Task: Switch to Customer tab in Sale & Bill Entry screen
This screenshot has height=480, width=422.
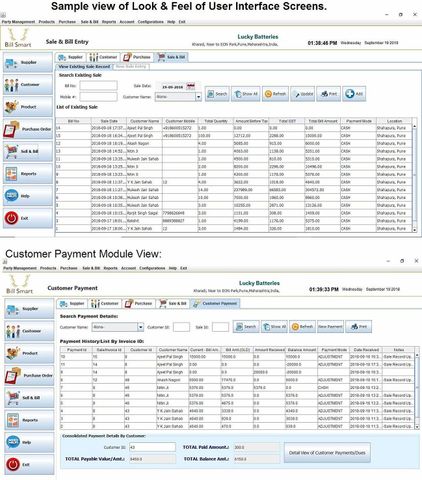Action: (x=104, y=57)
